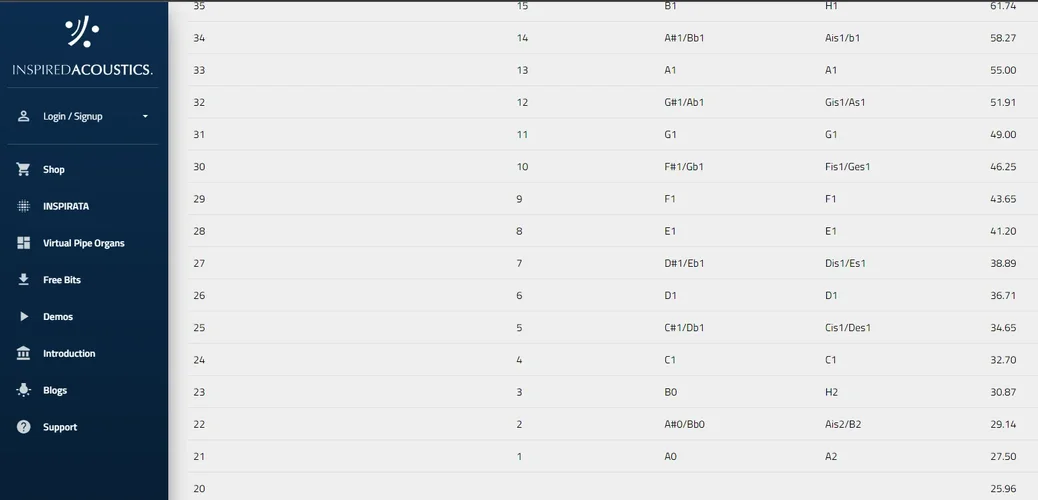Open the Introduction sidebar label
The image size is (1038, 500).
click(x=69, y=354)
